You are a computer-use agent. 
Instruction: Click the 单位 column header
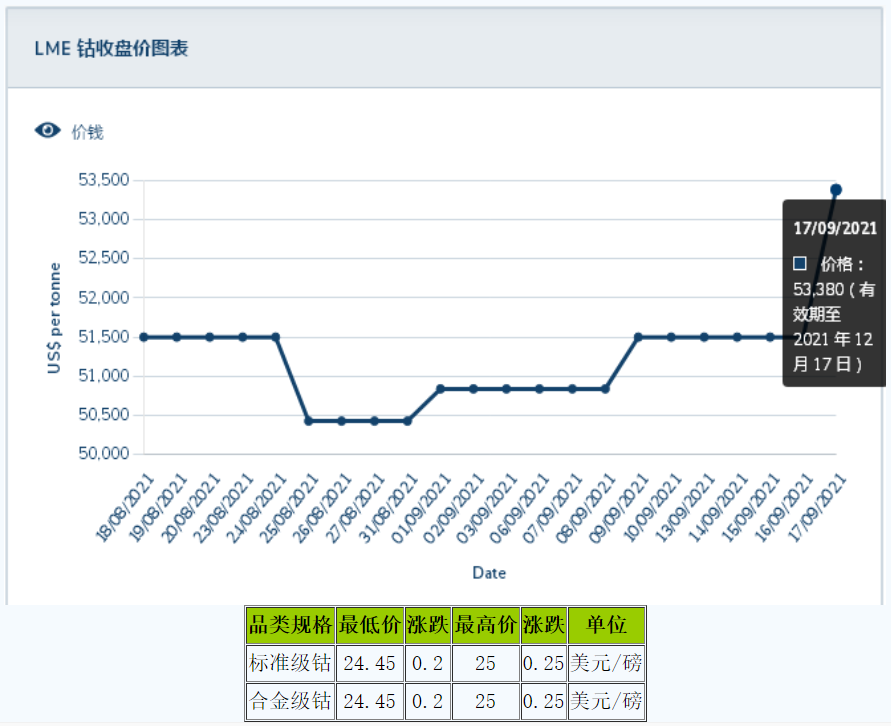coord(606,626)
